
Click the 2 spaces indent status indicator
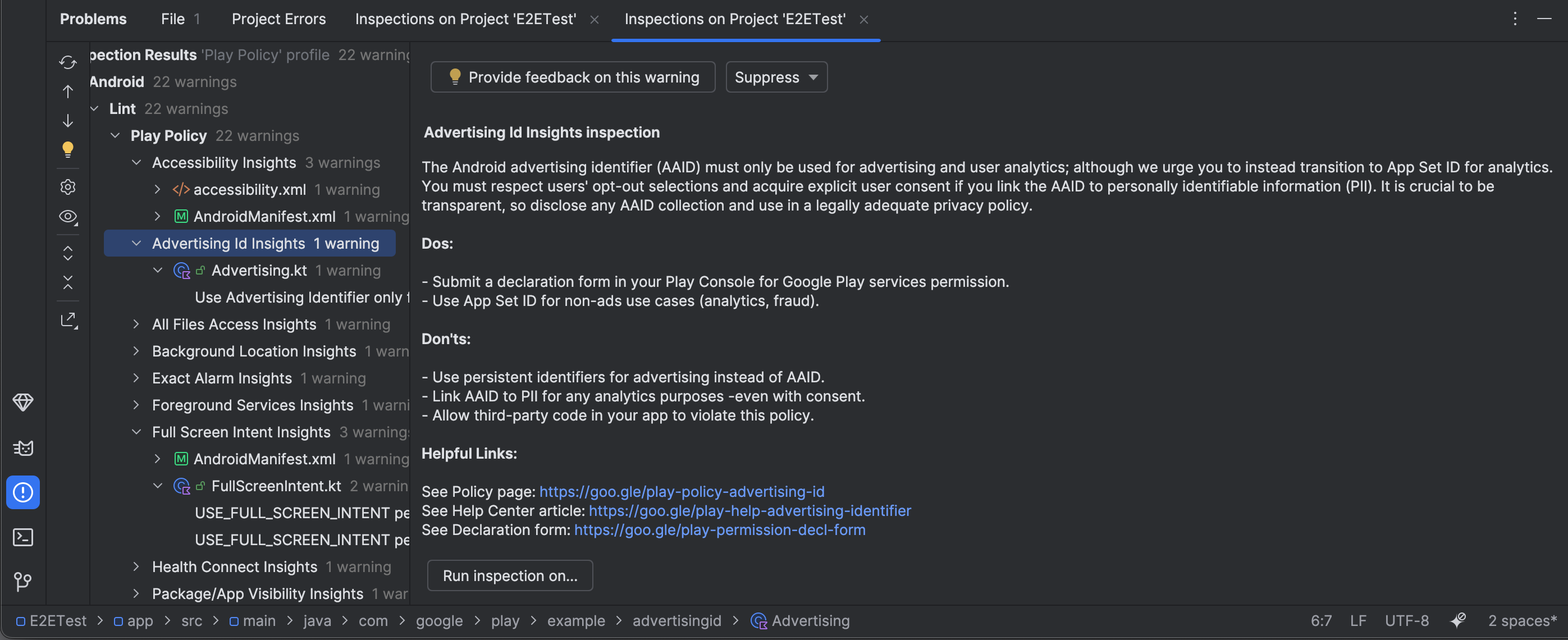pyautogui.click(x=1522, y=620)
